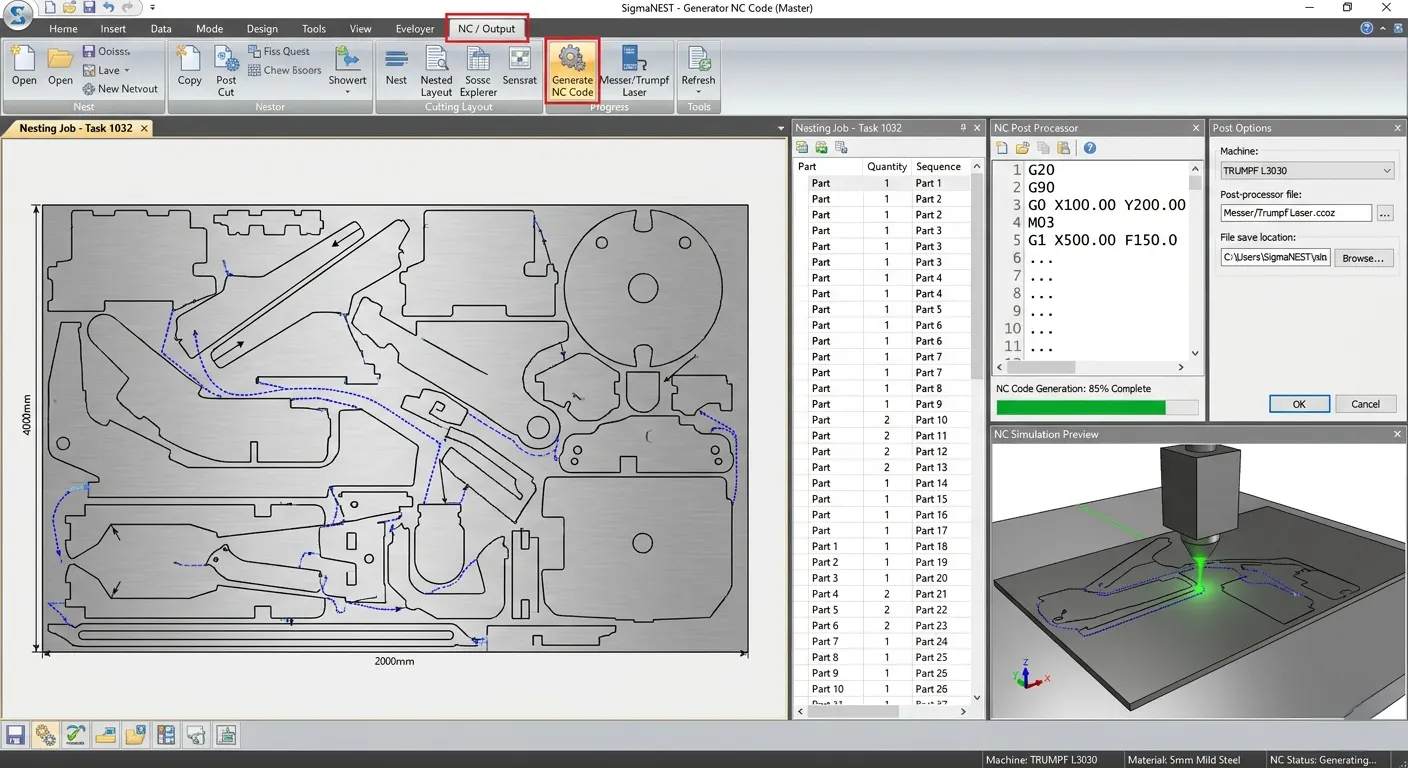Click the gears icon in bottom toolbar

[x=45, y=735]
